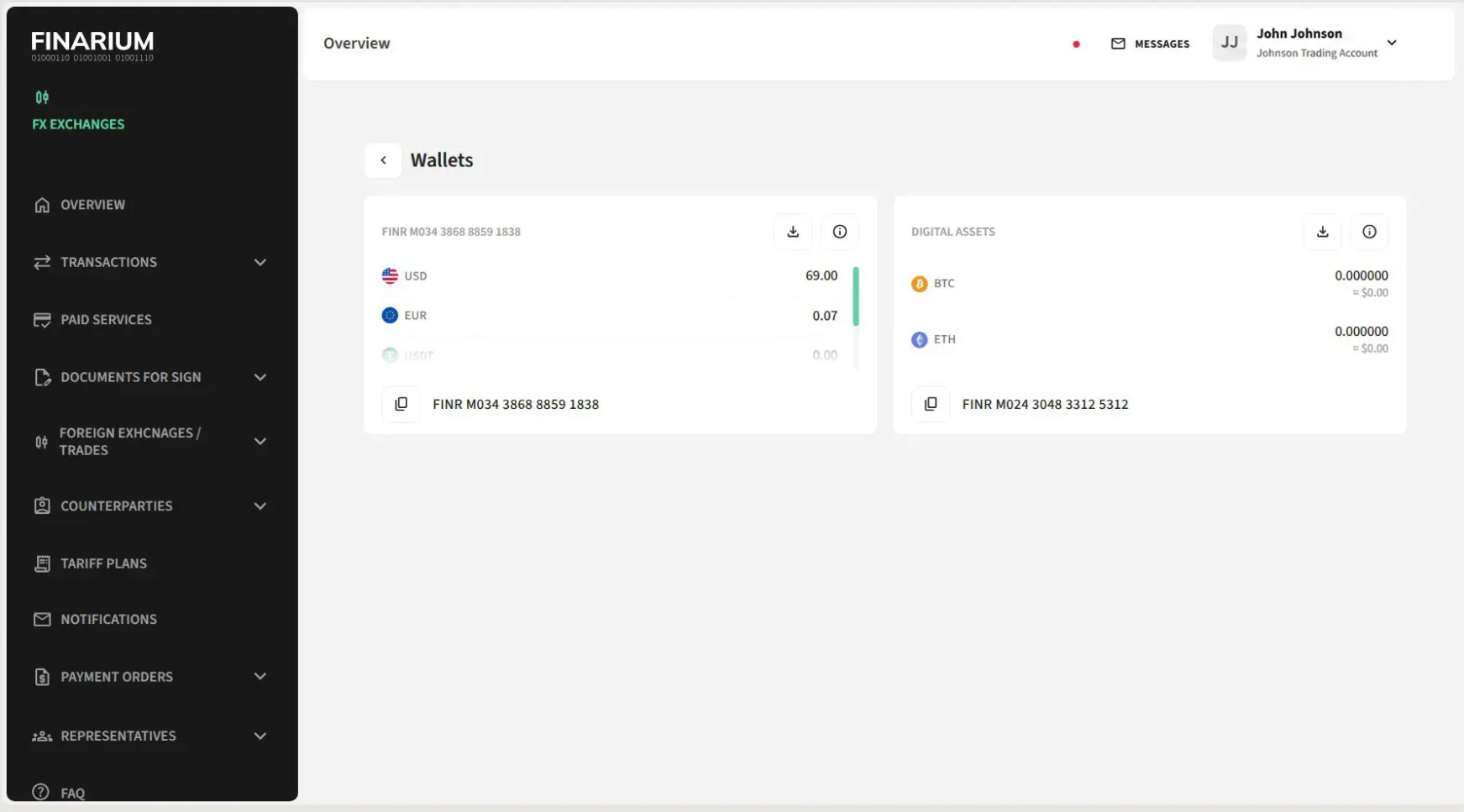Click the FX EXCHANGES link
Image resolution: width=1464 pixels, height=812 pixels.
[x=78, y=124]
